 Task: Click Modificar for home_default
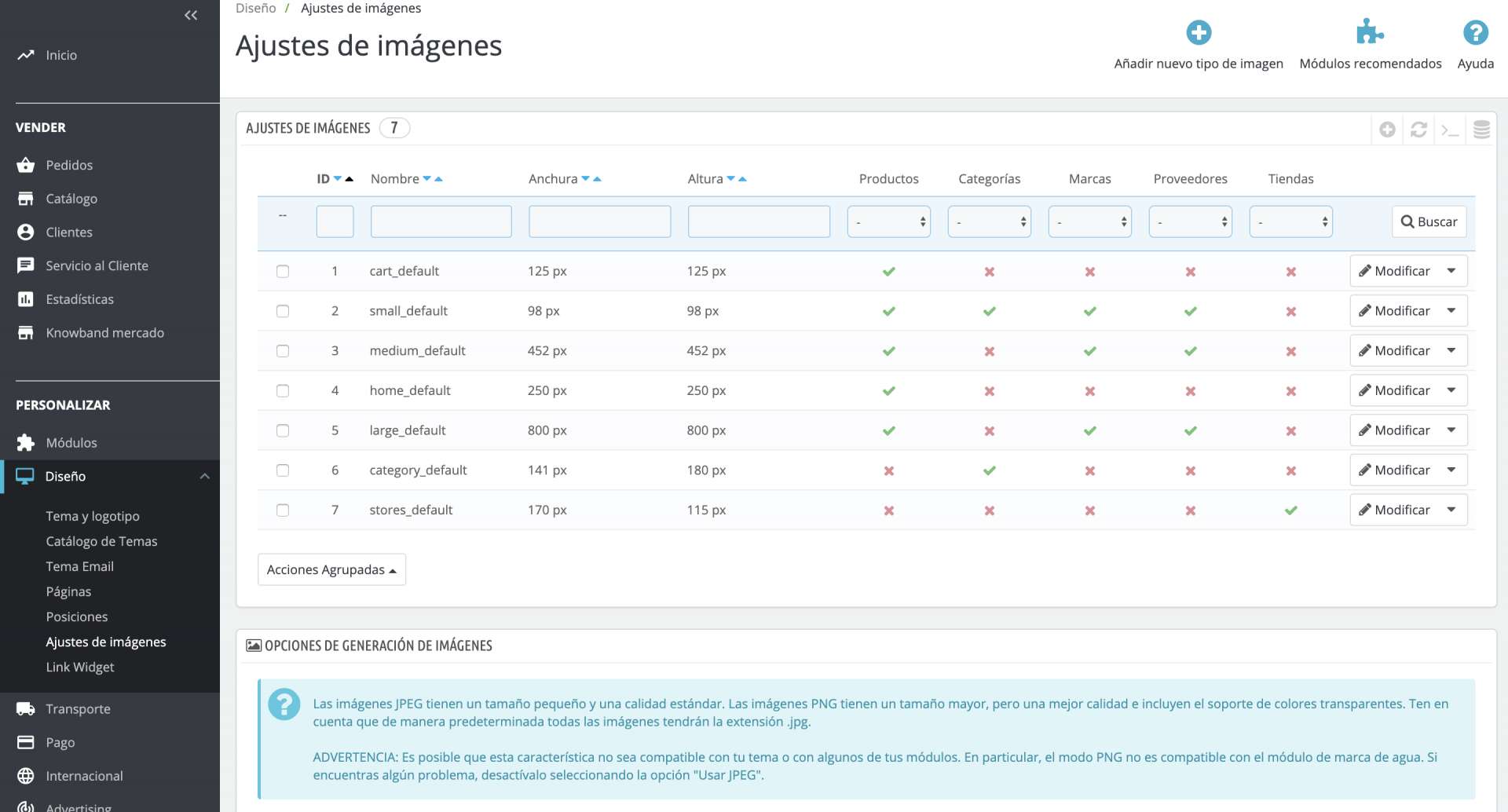click(1395, 390)
